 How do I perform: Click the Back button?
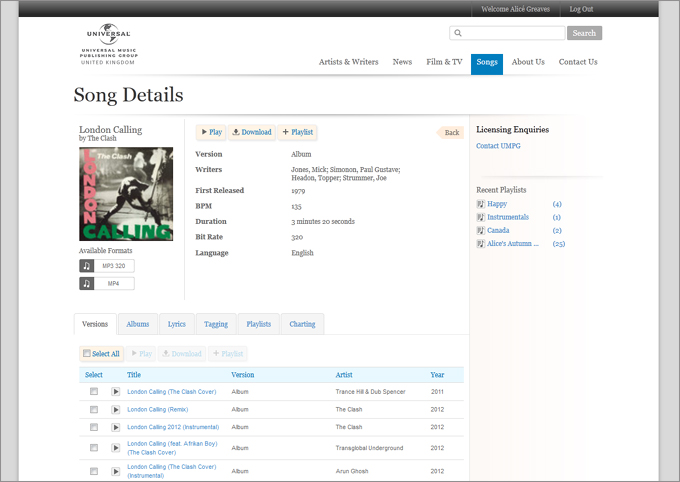click(450, 133)
